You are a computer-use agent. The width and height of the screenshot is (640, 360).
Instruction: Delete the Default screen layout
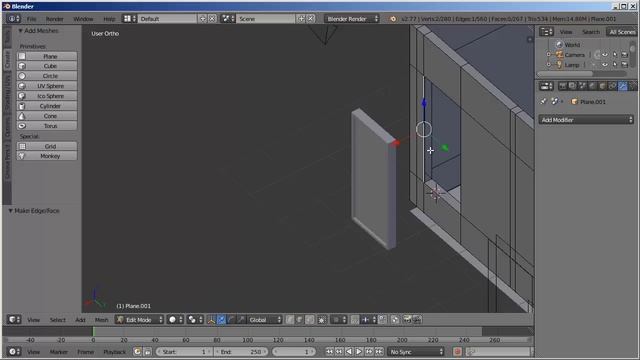[212, 19]
